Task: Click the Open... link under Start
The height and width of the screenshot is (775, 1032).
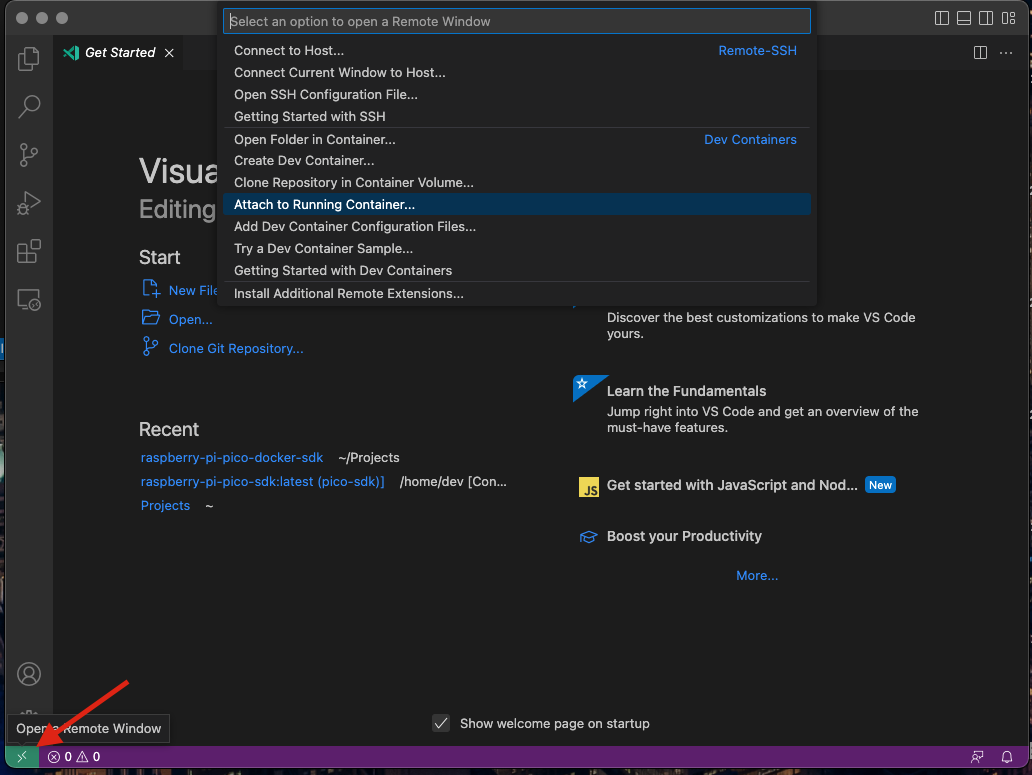Action: click(x=190, y=320)
